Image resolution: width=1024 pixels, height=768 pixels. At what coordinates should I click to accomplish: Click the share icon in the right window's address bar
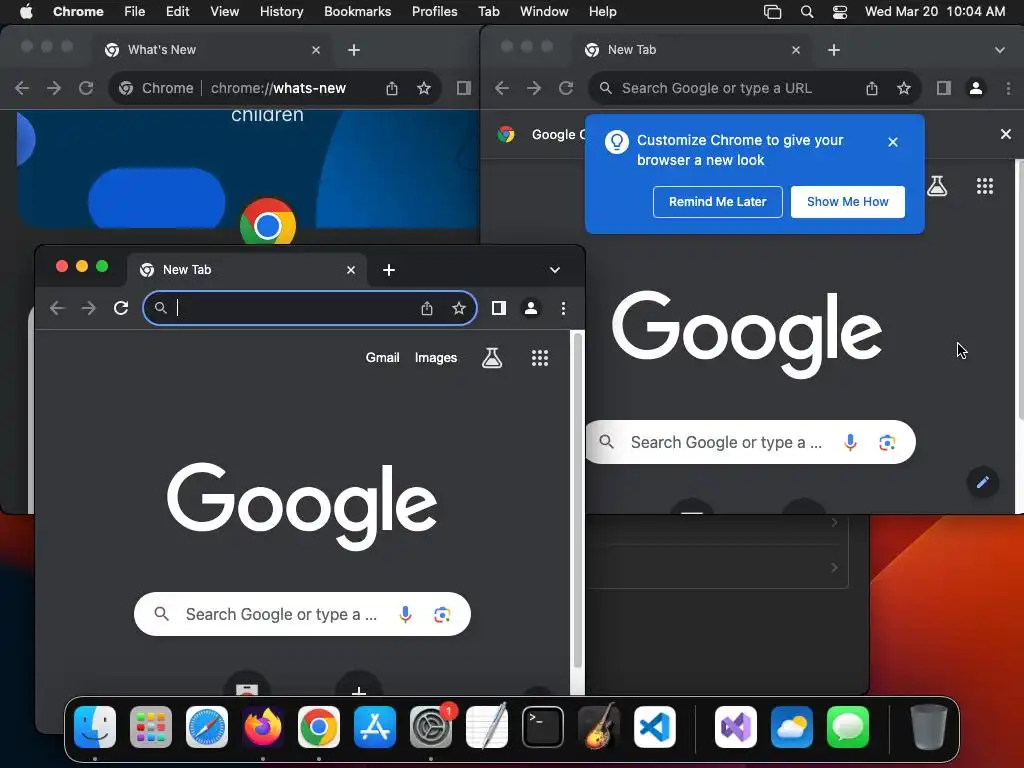(872, 88)
